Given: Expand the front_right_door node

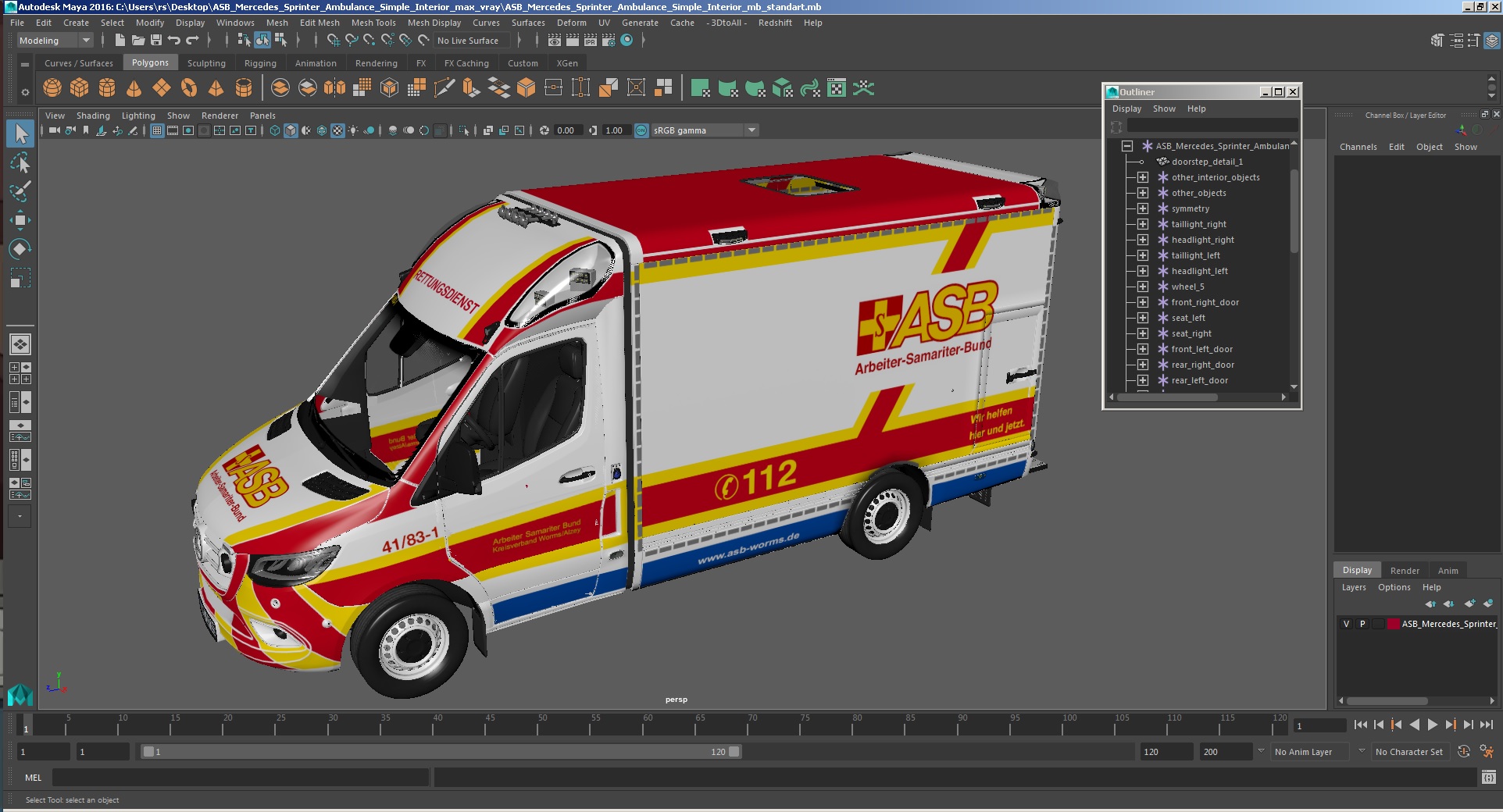Looking at the screenshot, I should [x=1143, y=302].
